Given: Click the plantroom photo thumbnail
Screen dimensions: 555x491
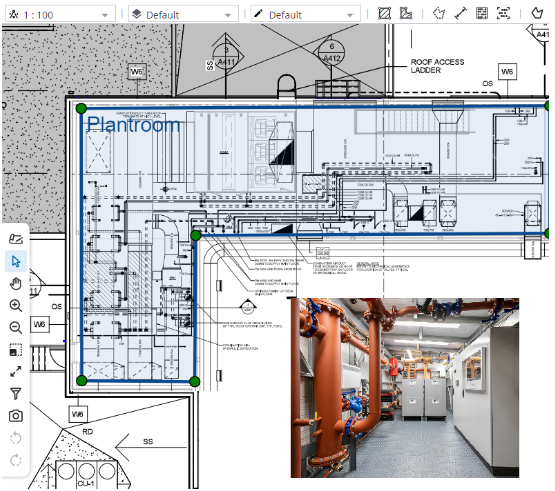Looking at the screenshot, I should 405,388.
